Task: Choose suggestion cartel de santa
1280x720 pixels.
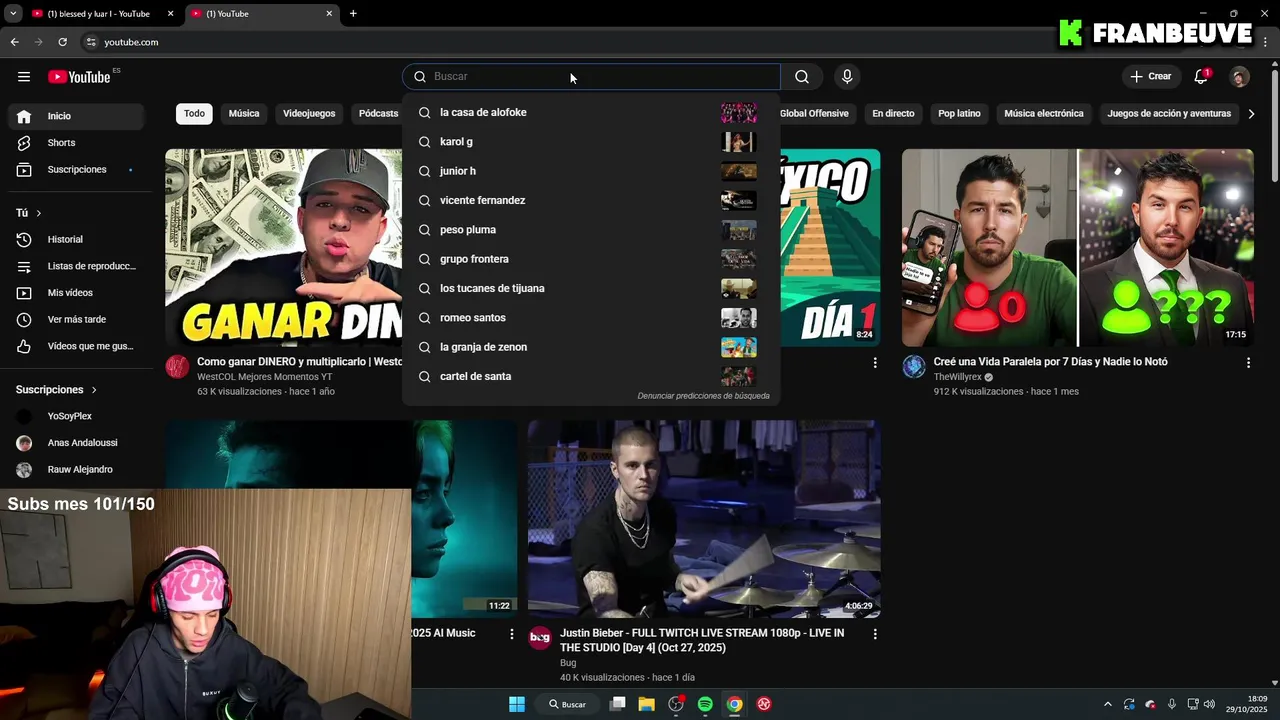Action: (591, 377)
